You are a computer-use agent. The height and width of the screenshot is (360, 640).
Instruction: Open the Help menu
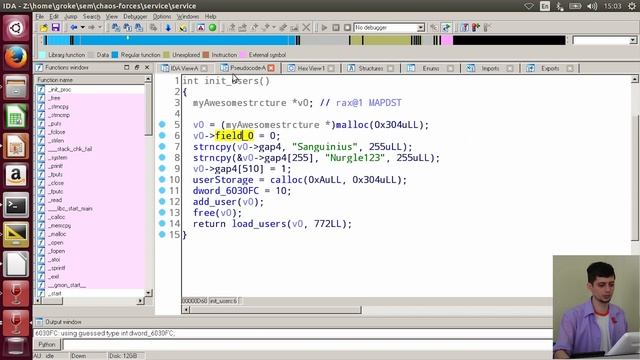(x=211, y=16)
